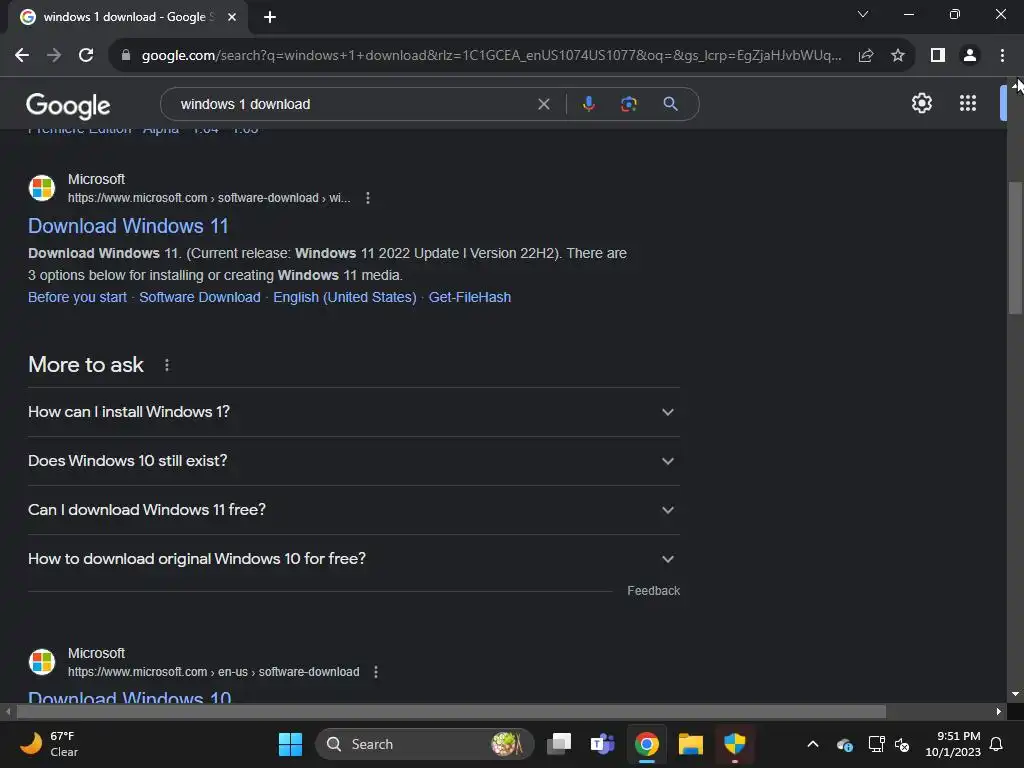Open File Explorer from taskbar

690,744
